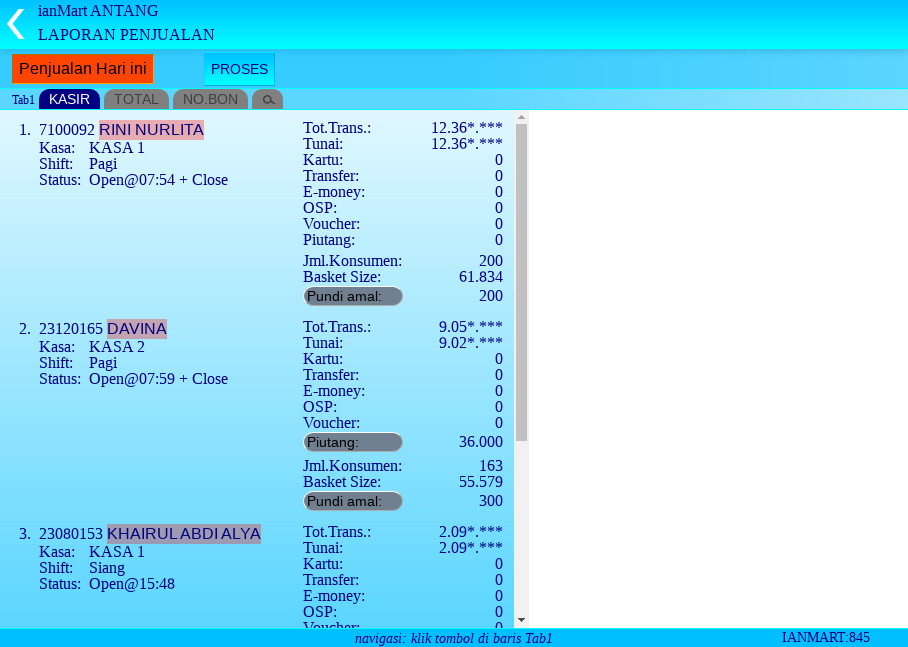This screenshot has height=647, width=908.
Task: Select cashier name DAVINA
Action: pyautogui.click(x=137, y=328)
